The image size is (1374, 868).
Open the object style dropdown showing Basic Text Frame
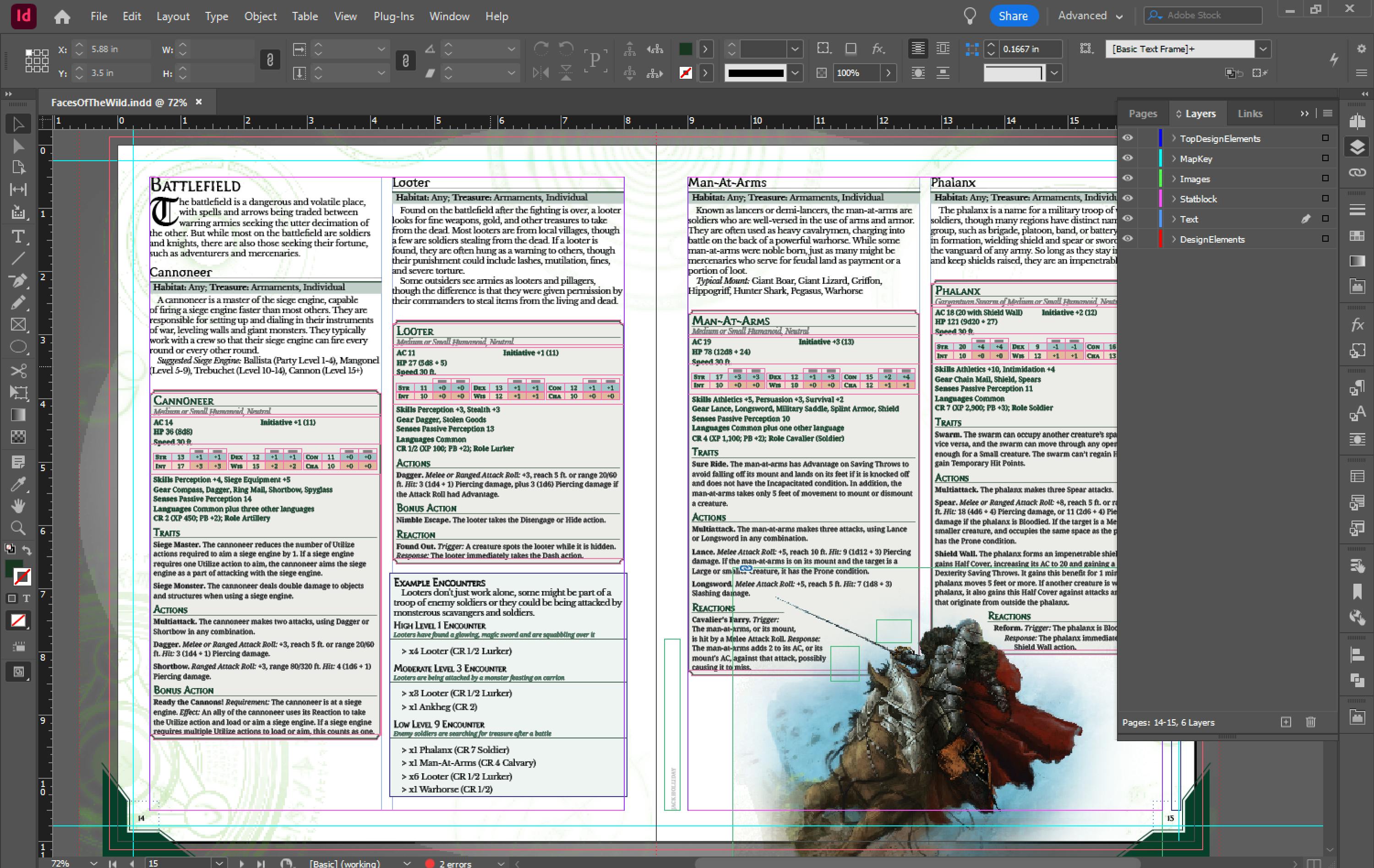[x=1263, y=49]
